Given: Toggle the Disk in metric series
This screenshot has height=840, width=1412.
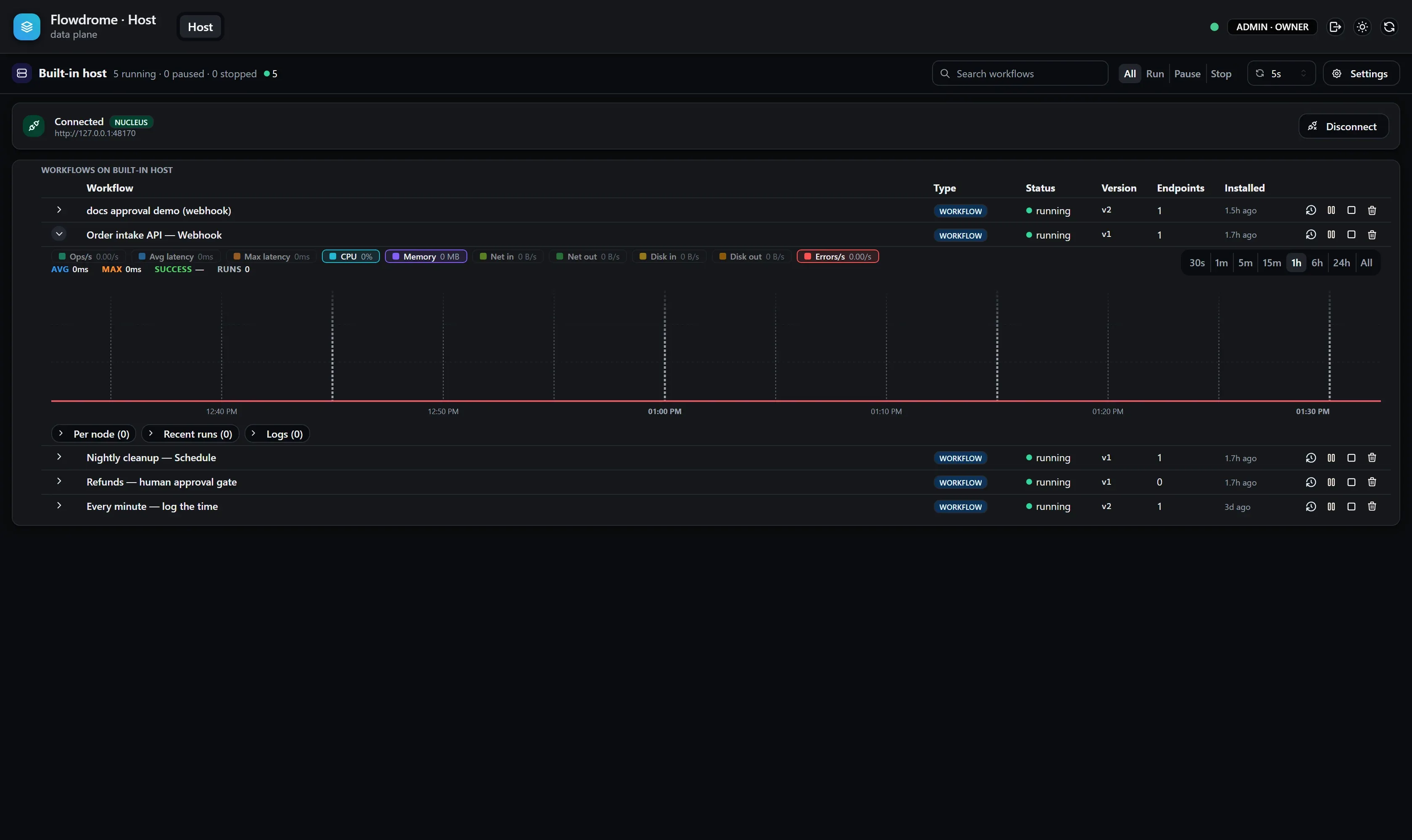Looking at the screenshot, I should tap(669, 257).
